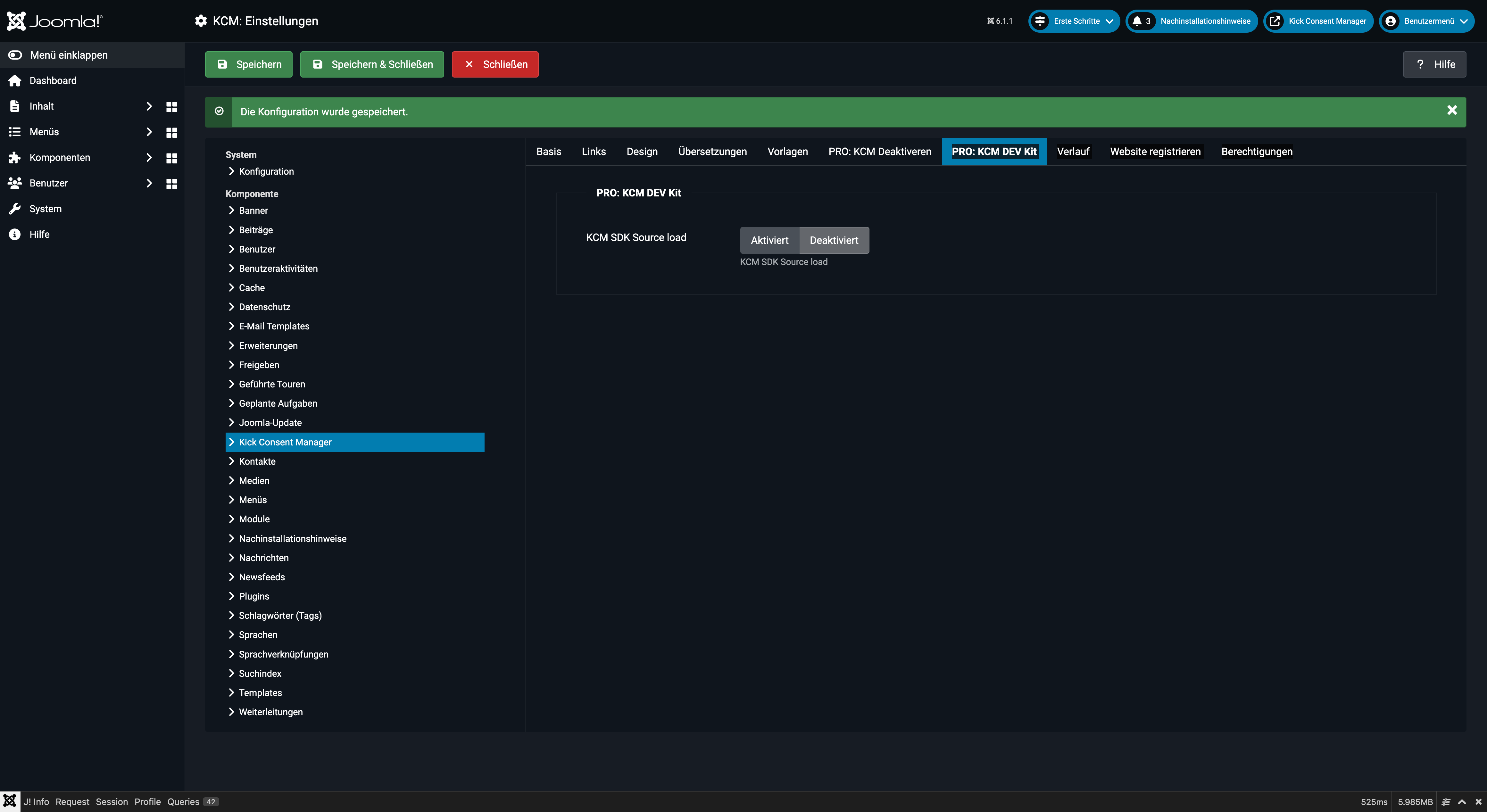1487x812 pixels.
Task: Open the Verlauf tab
Action: [x=1073, y=152]
